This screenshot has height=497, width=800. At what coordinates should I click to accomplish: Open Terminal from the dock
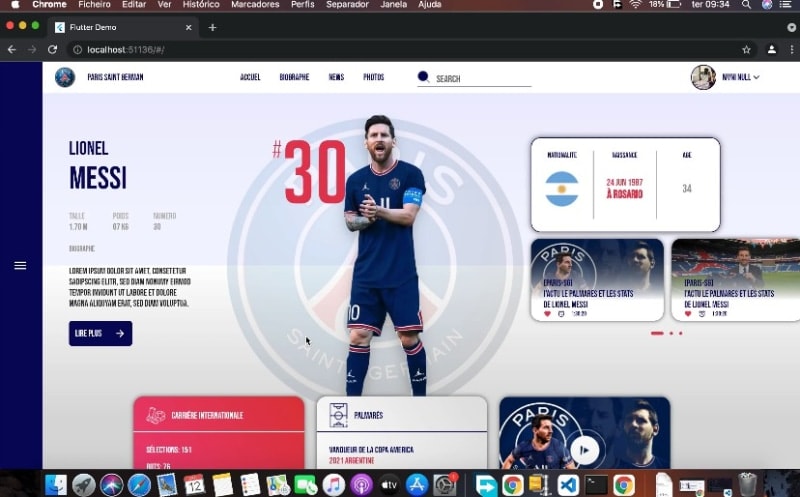coord(596,485)
